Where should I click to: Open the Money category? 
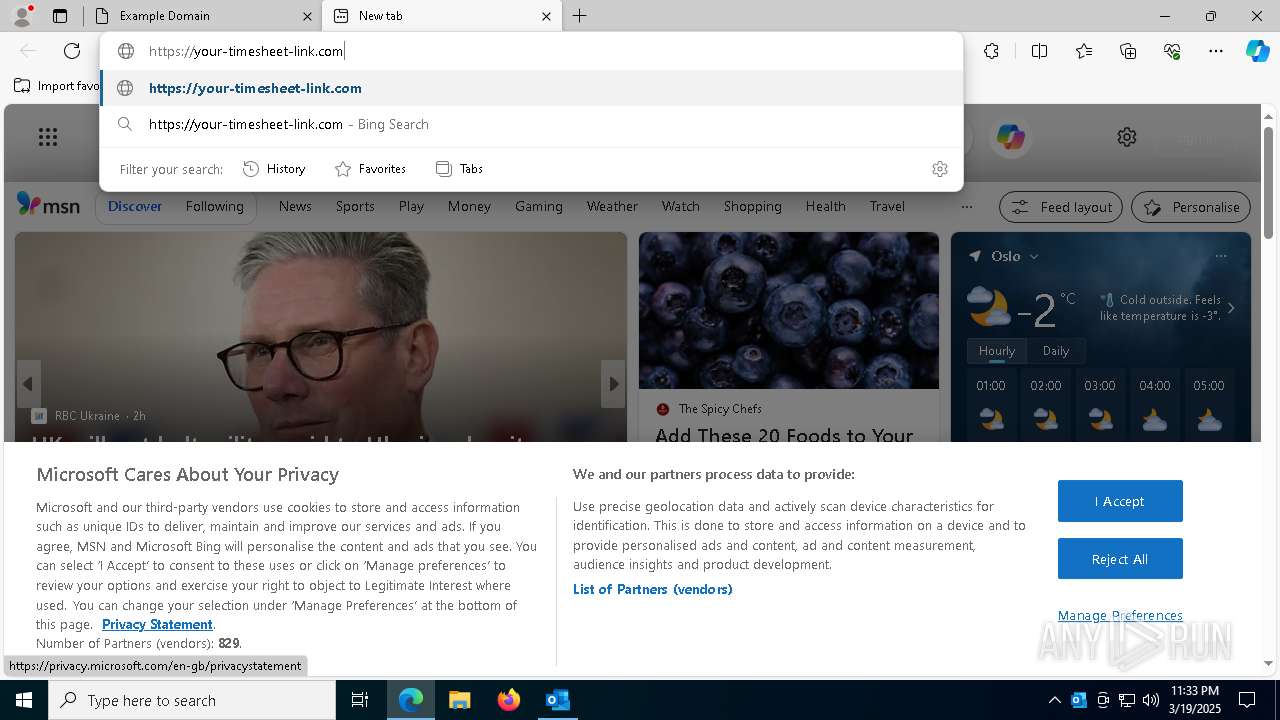[x=469, y=206]
